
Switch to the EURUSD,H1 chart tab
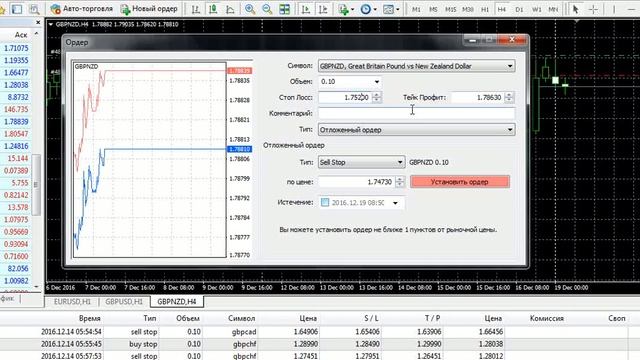[x=72, y=302]
